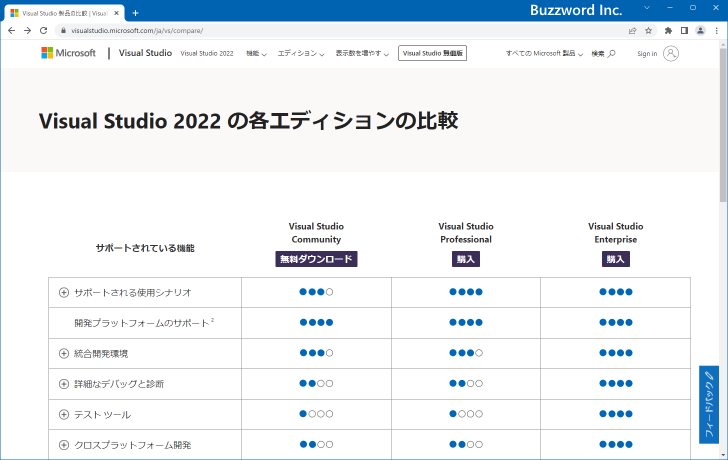Open すべての Microsoft 製品 dropdown
The height and width of the screenshot is (460, 728).
(544, 53)
